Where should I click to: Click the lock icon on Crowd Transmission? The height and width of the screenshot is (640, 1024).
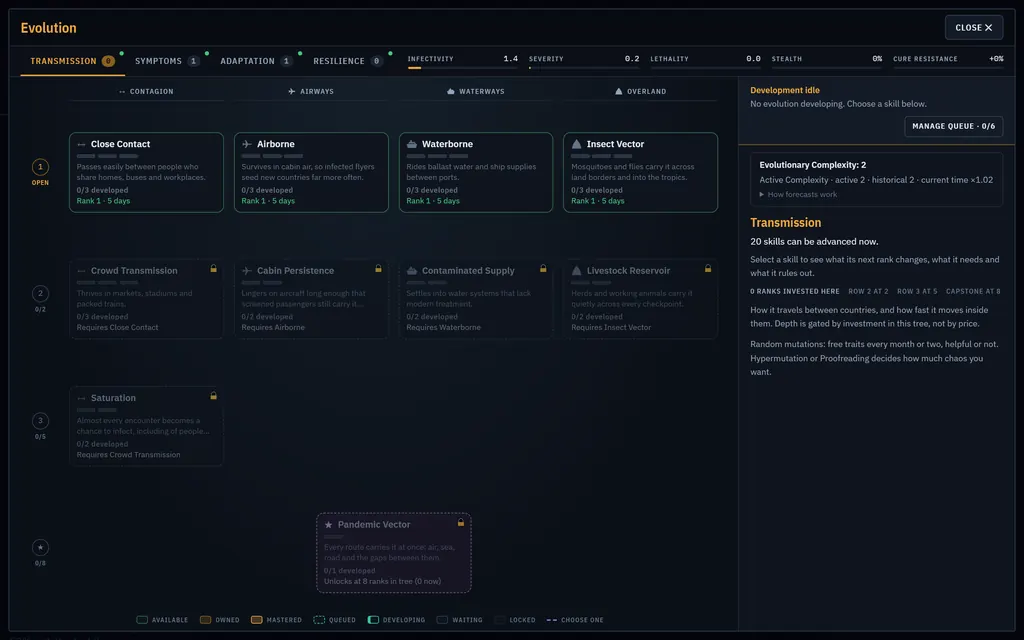click(x=214, y=268)
